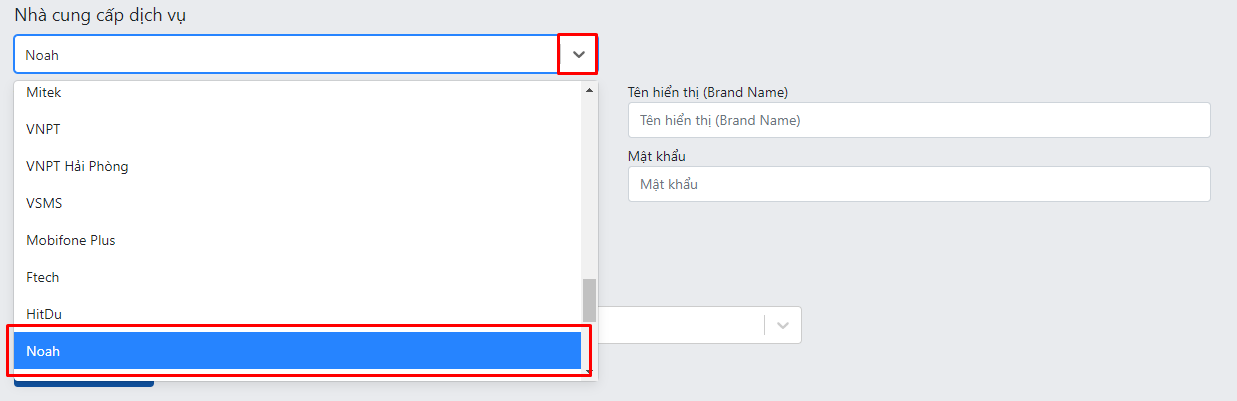Click the scrollbar up arrow
This screenshot has width=1237, height=401.
pyautogui.click(x=590, y=90)
